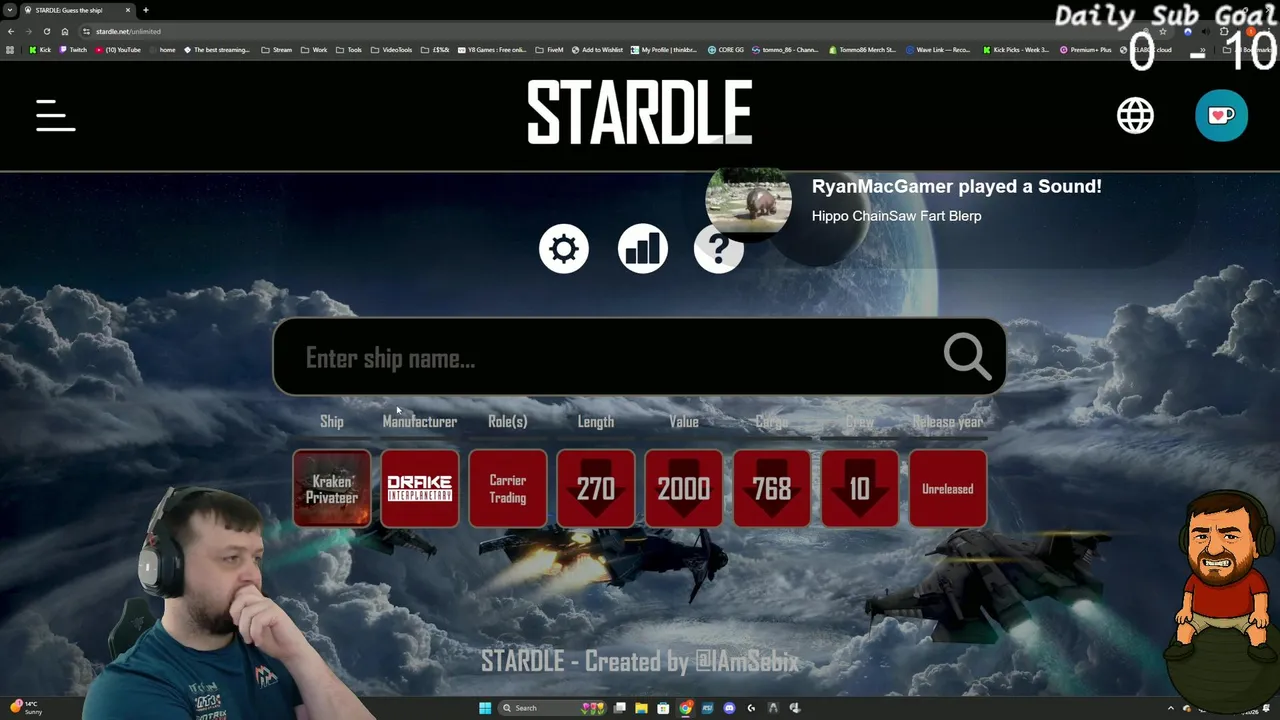Click the Chrome icon in the taskbar
The height and width of the screenshot is (720, 1280).
pos(685,708)
